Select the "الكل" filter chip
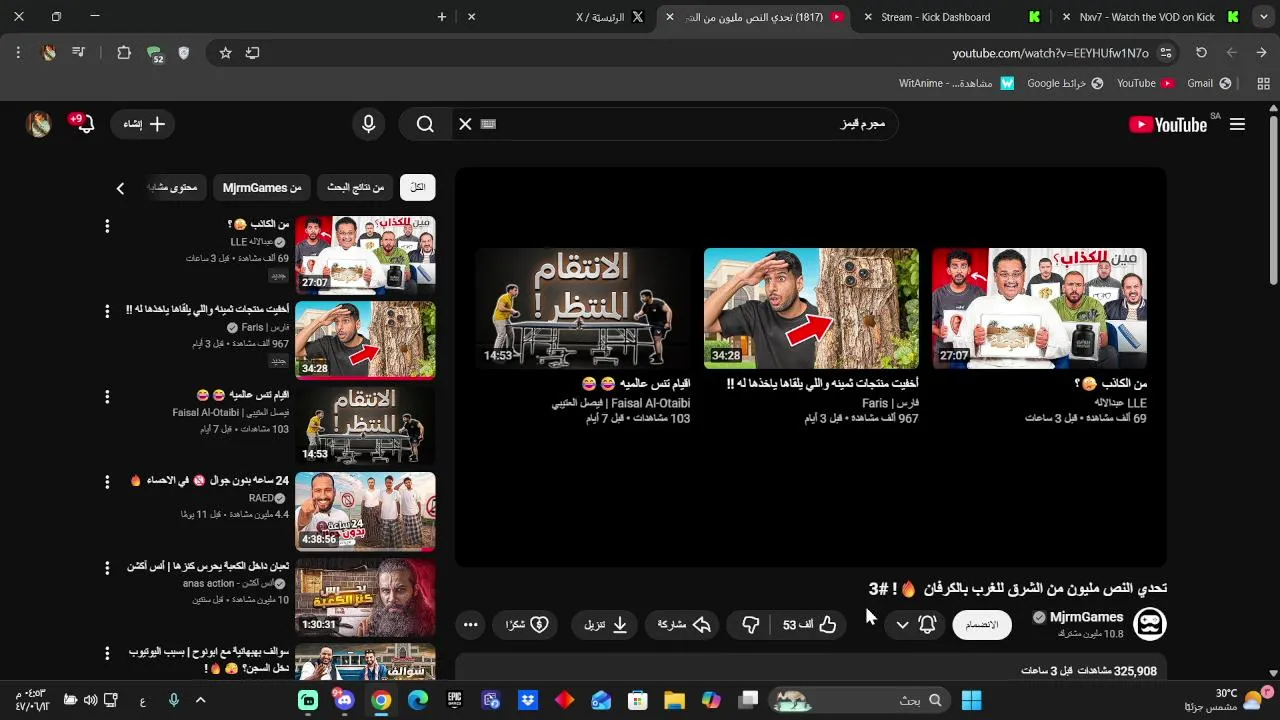The image size is (1280, 720). 418,187
